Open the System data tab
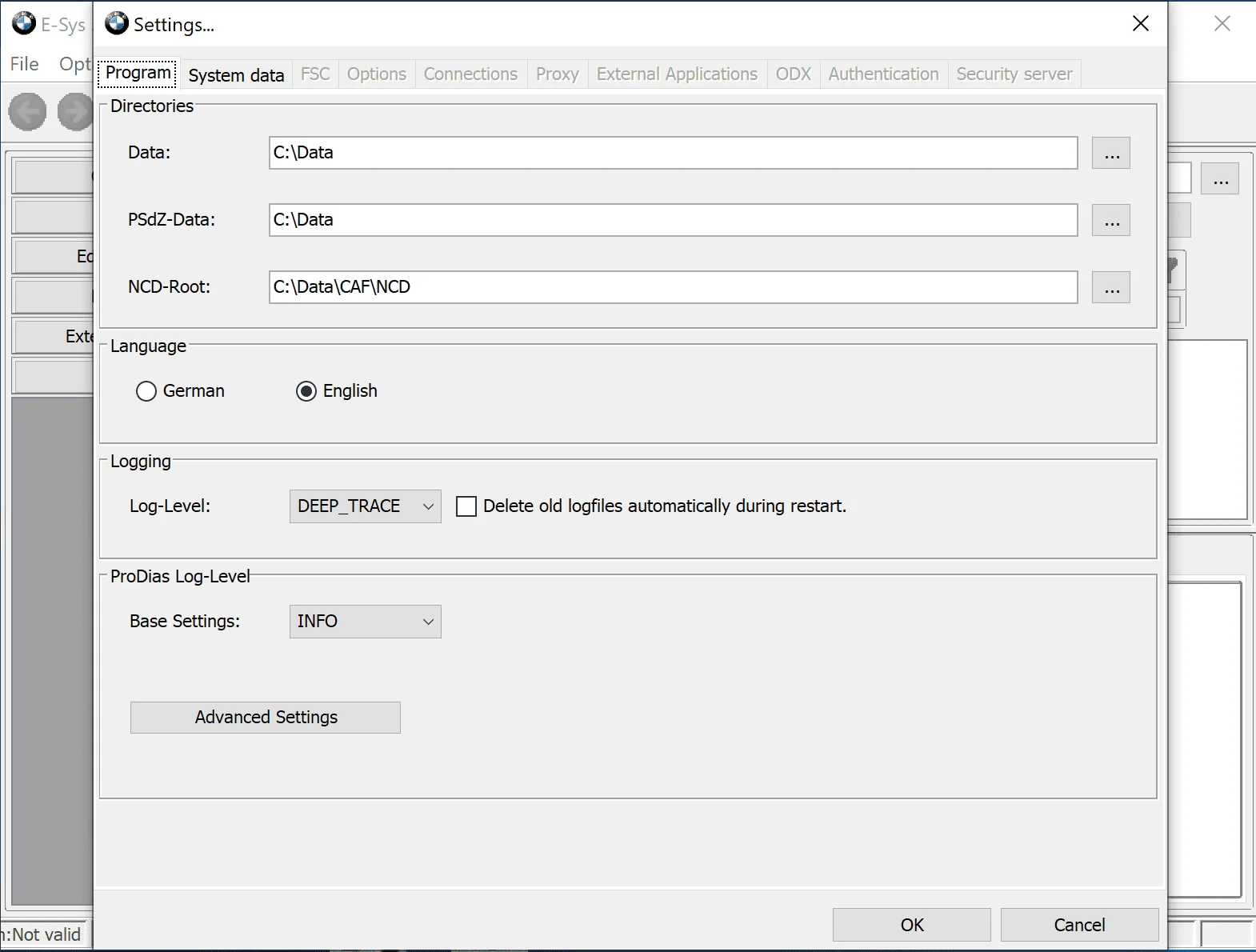Image resolution: width=1256 pixels, height=952 pixels. (236, 74)
